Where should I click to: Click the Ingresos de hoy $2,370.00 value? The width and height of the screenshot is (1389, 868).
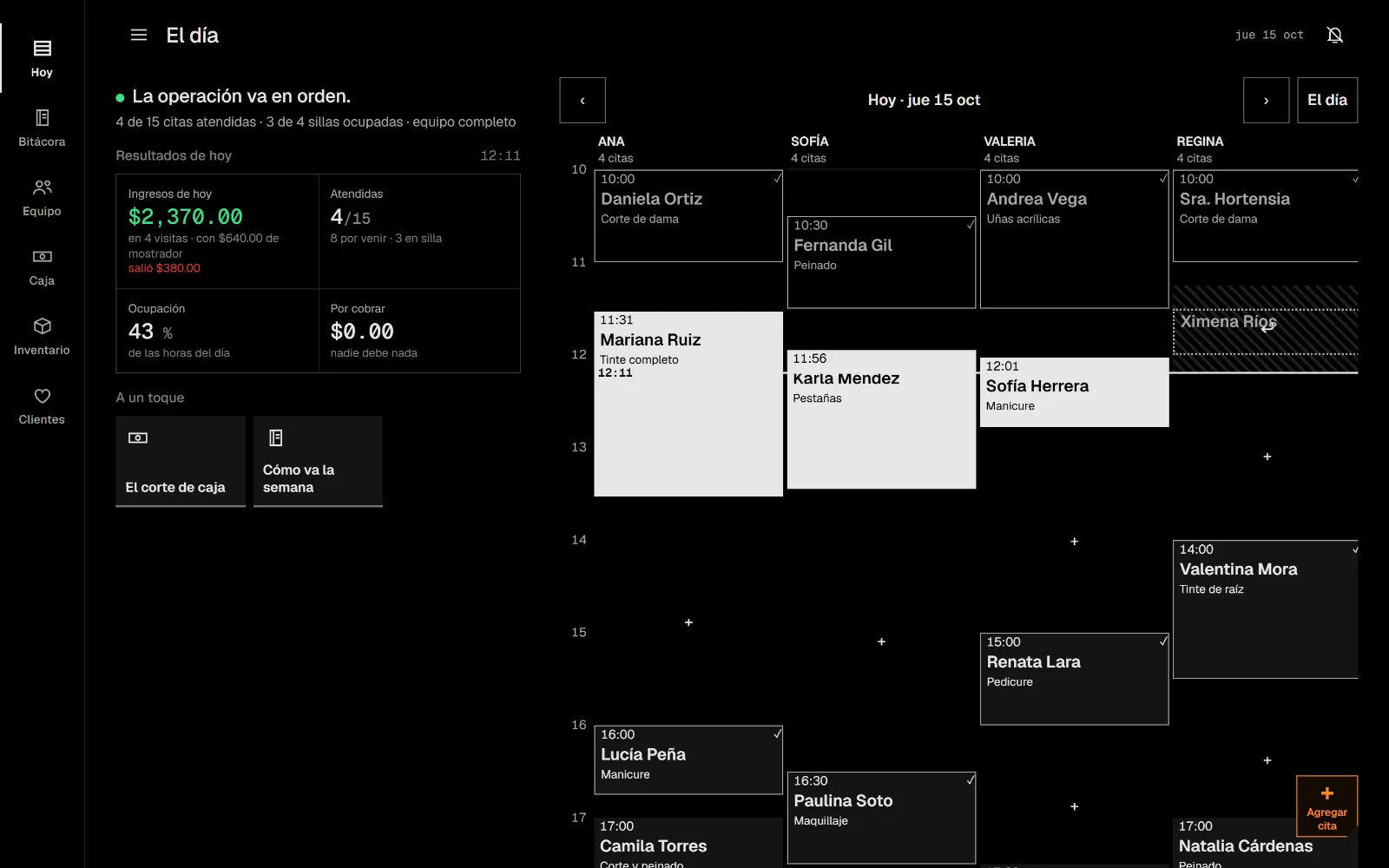(x=186, y=216)
